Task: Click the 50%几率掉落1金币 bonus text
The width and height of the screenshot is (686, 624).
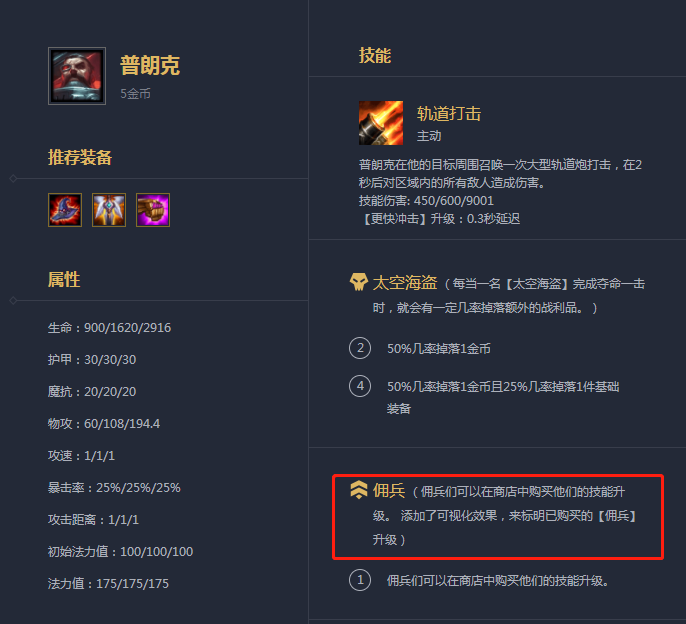Action: [x=439, y=349]
